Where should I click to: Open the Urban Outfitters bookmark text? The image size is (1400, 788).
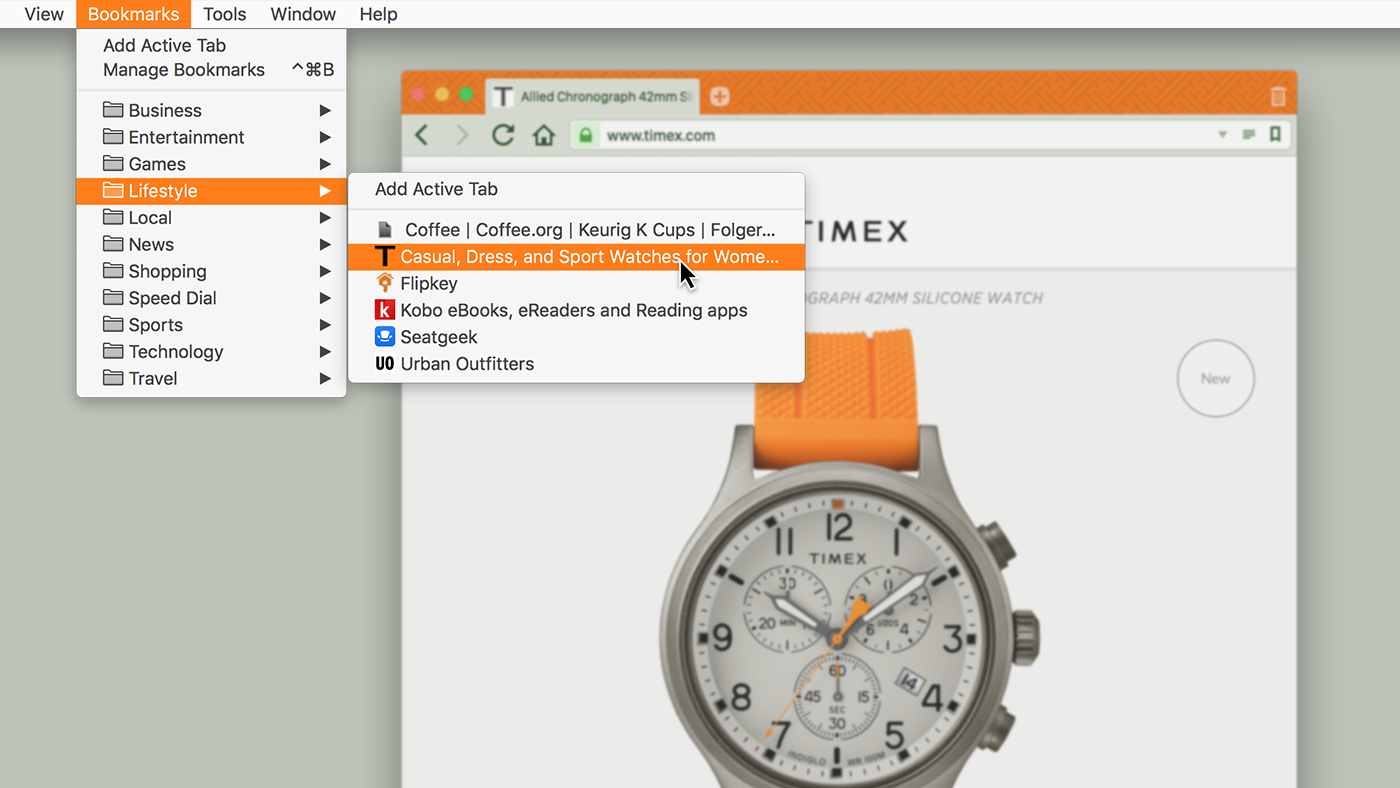[x=467, y=364]
